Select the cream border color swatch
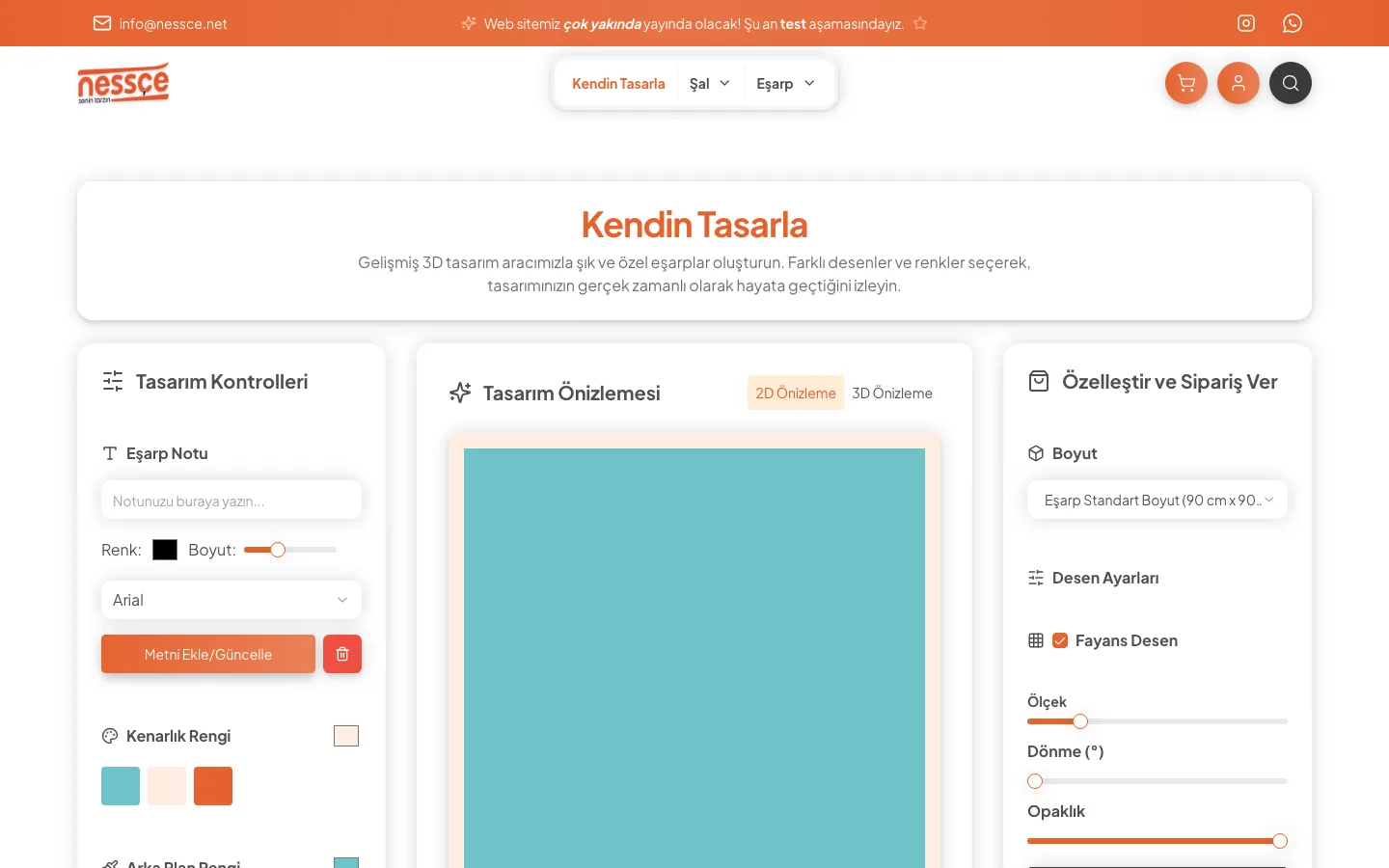The height and width of the screenshot is (868, 1389). pyautogui.click(x=167, y=786)
